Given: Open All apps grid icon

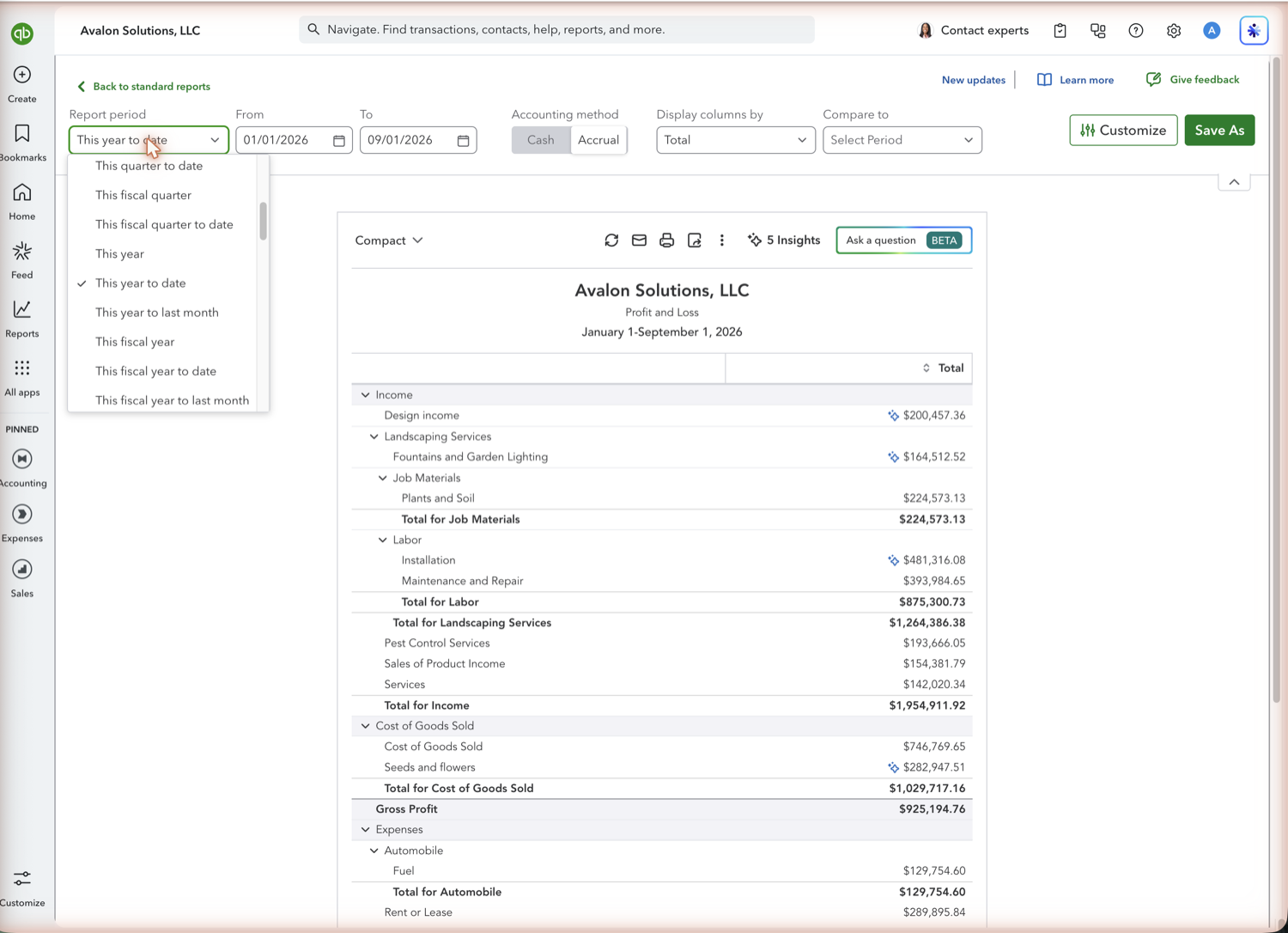Looking at the screenshot, I should pos(22,368).
